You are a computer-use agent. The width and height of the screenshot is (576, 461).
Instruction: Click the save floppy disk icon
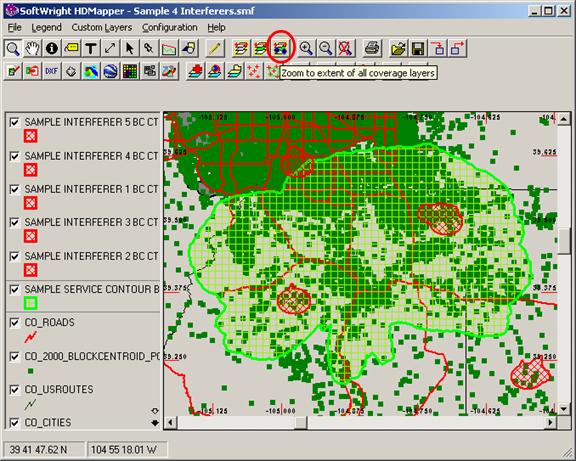[x=418, y=48]
